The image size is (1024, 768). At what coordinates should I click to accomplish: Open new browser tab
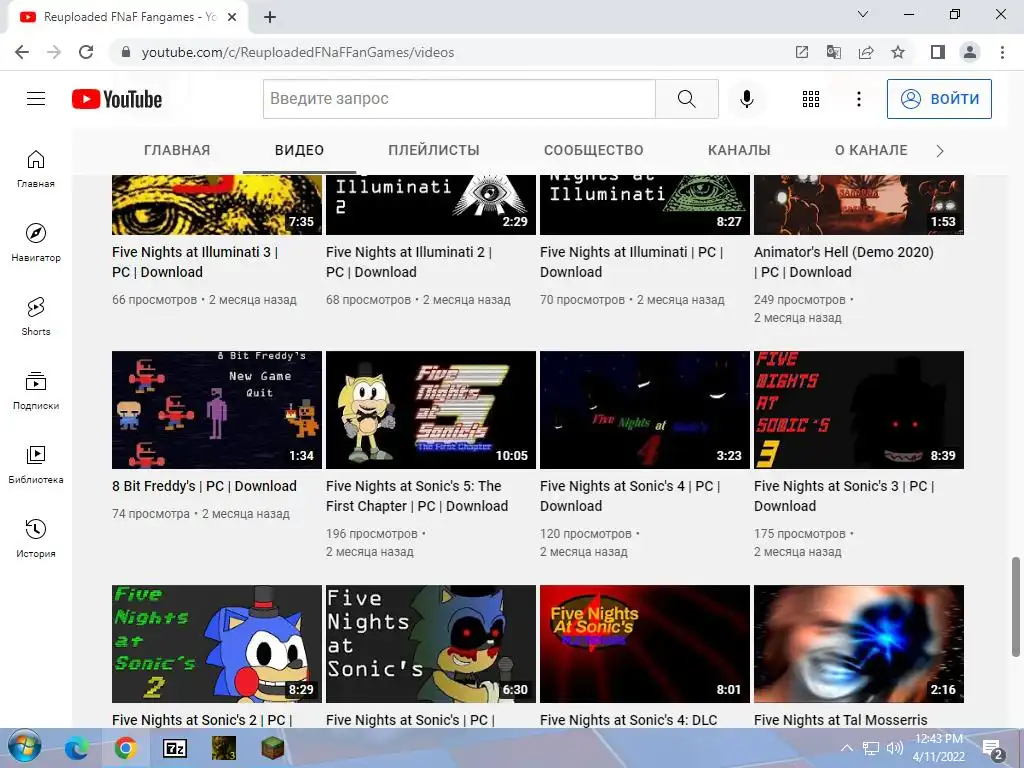coord(270,17)
